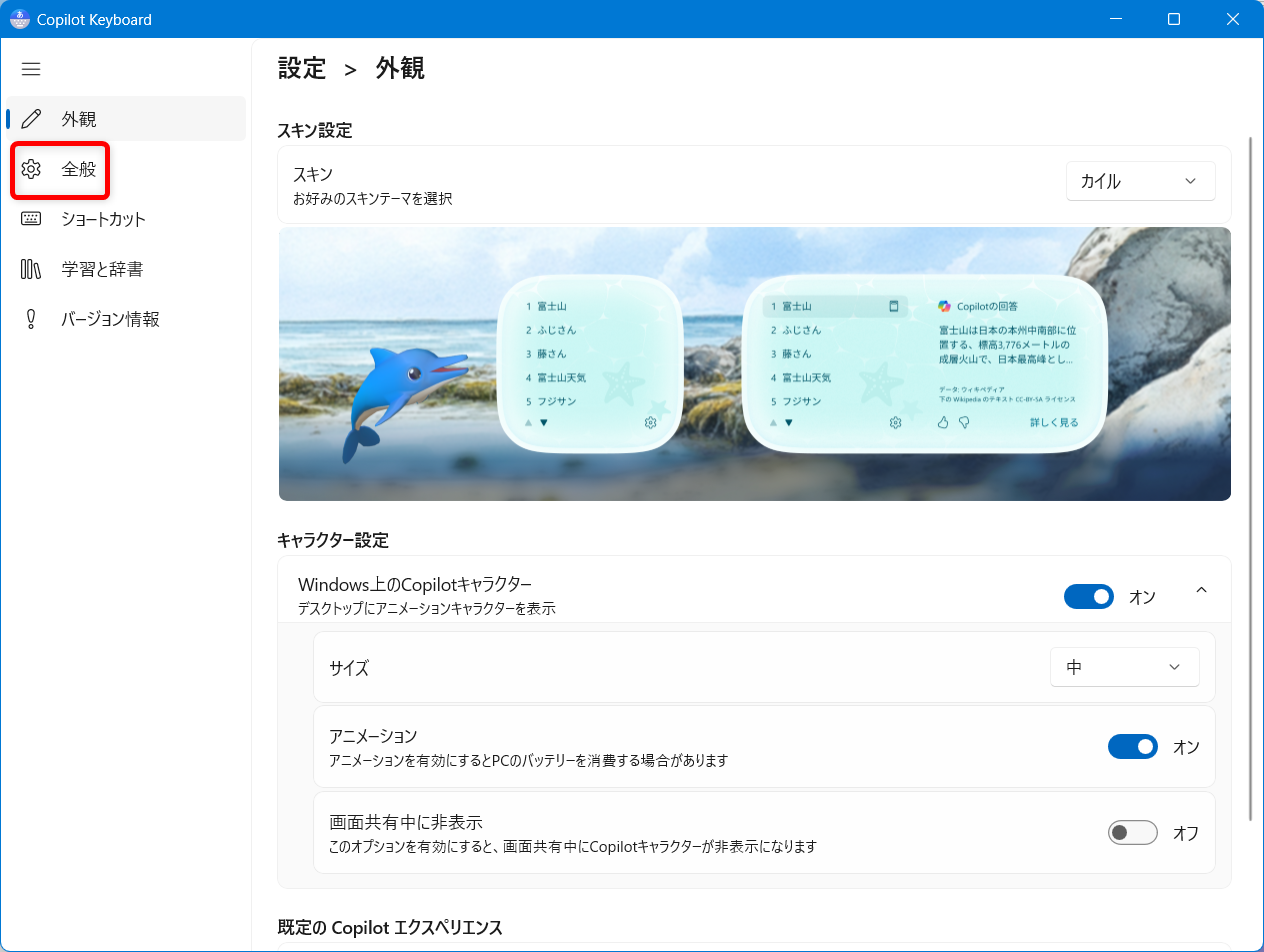This screenshot has width=1264, height=952.
Task: Click フジサン in the large preview panel
Action: tap(802, 402)
